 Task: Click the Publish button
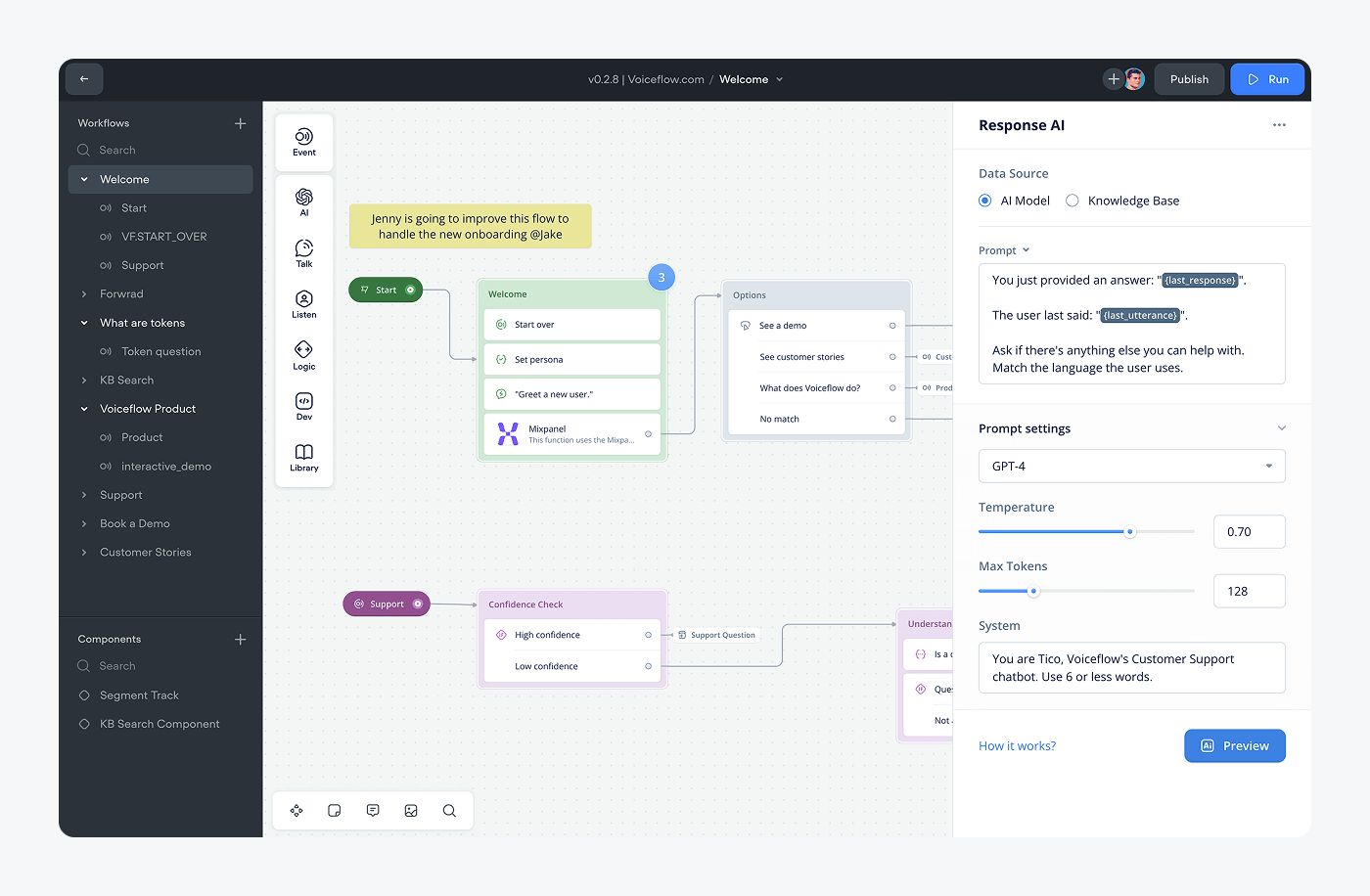[1189, 79]
